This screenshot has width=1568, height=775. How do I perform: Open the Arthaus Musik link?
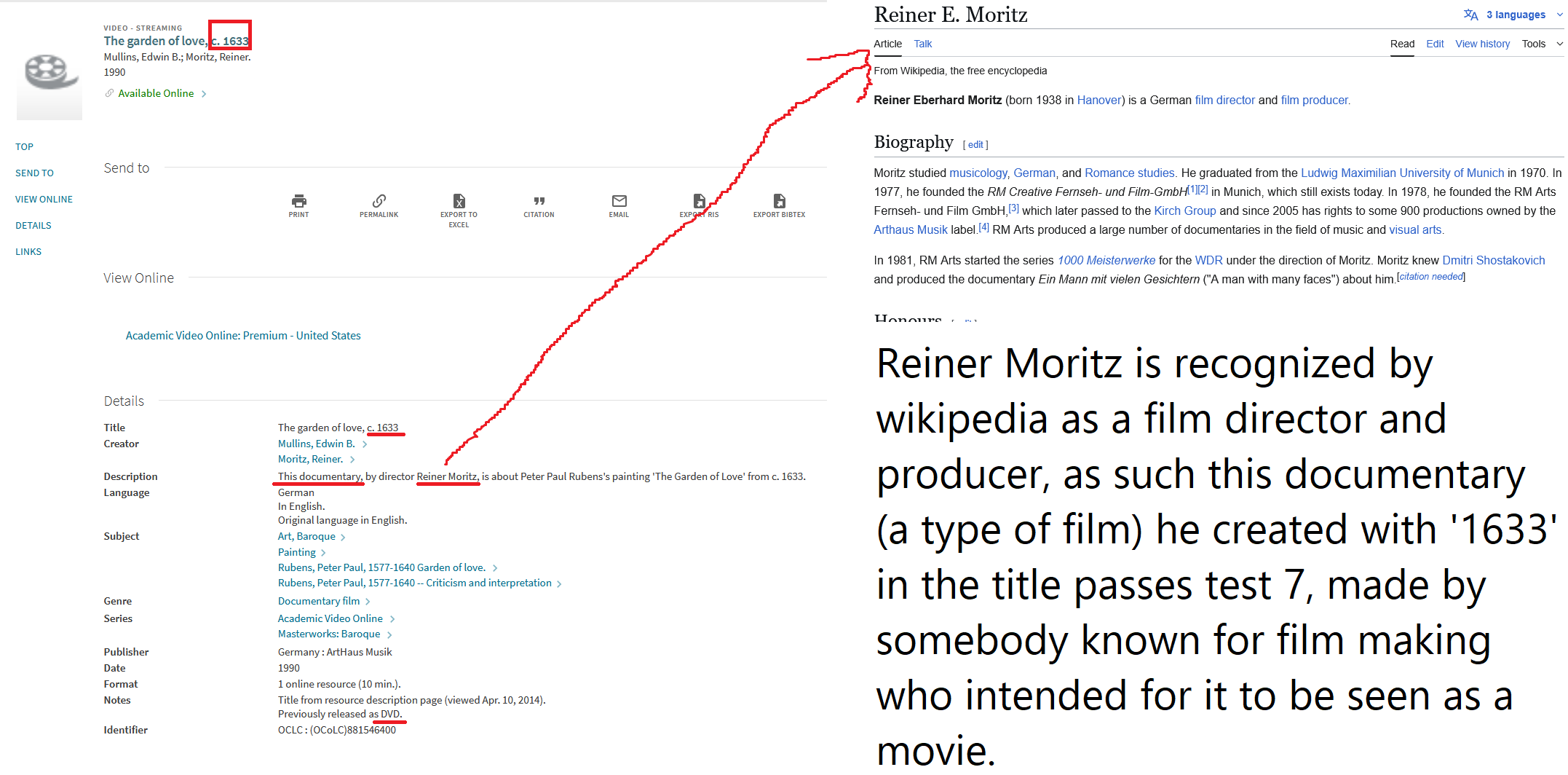(911, 229)
